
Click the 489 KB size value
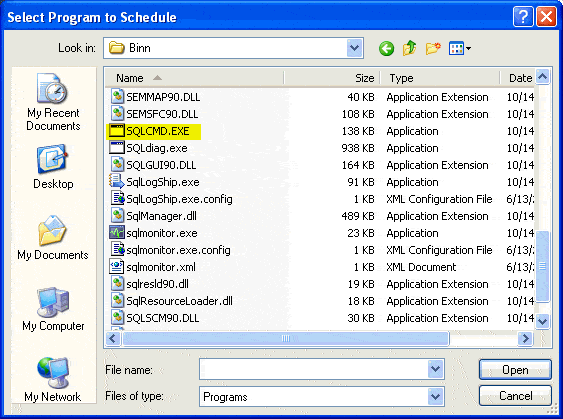click(358, 216)
